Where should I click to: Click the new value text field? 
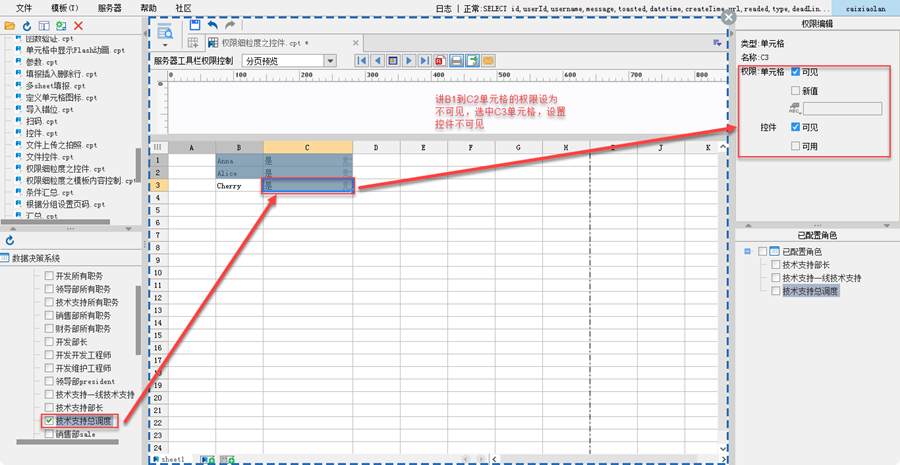tap(842, 108)
